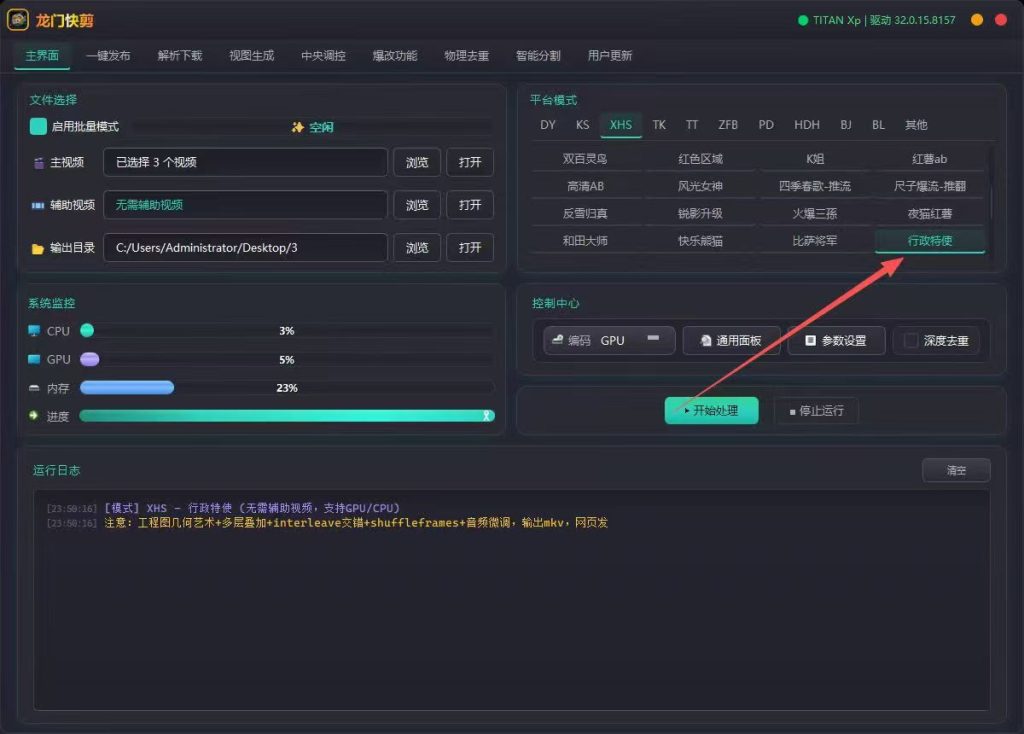Viewport: 1024px width, 734px height.
Task: Choose the 和田大师 mode
Action: coord(585,241)
